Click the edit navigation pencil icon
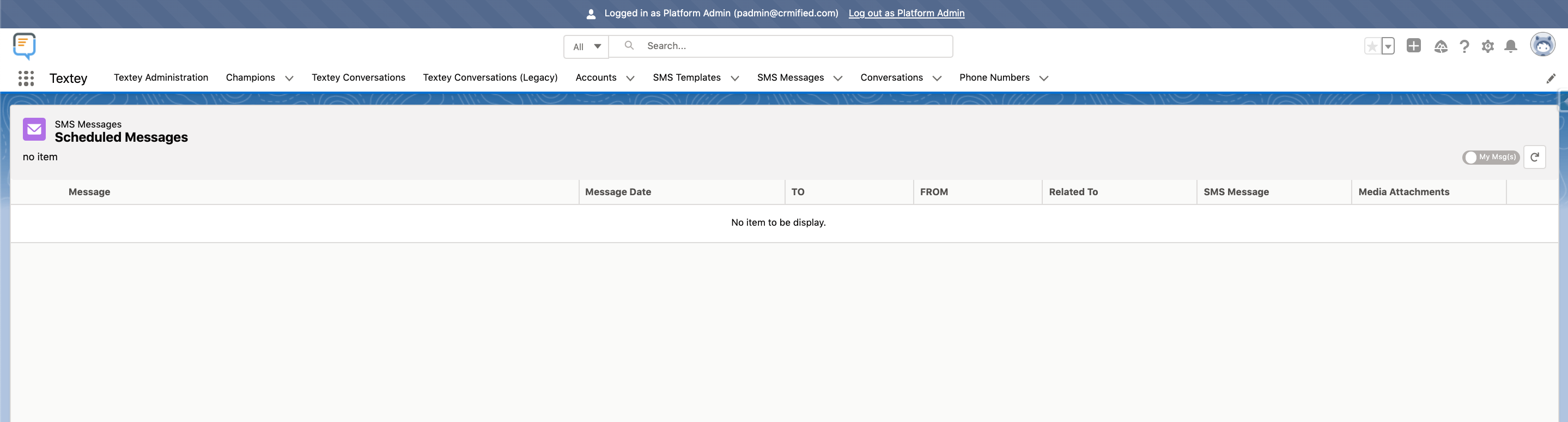1568x422 pixels. click(x=1551, y=78)
